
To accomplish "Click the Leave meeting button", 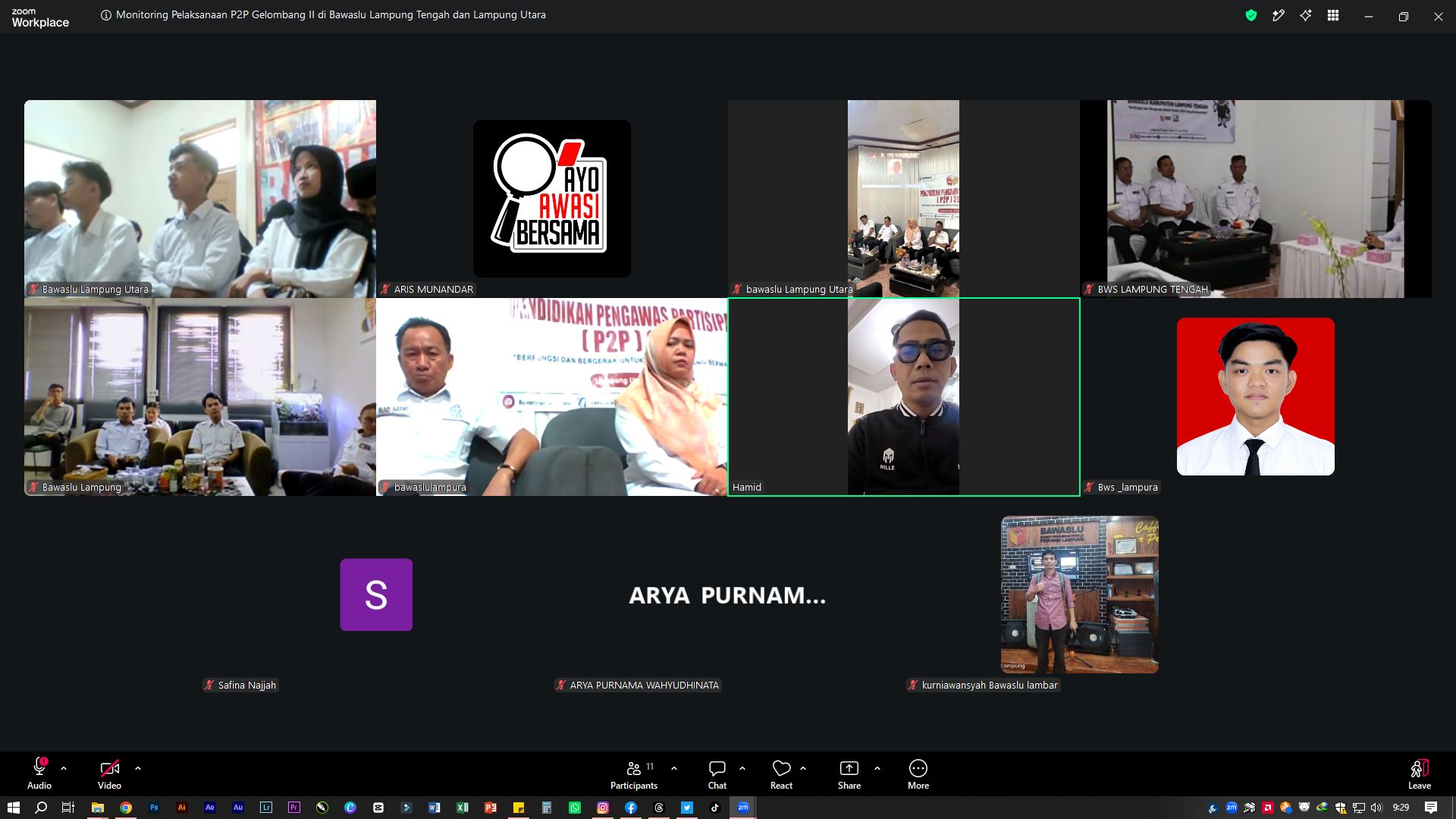I will pos(1420,774).
